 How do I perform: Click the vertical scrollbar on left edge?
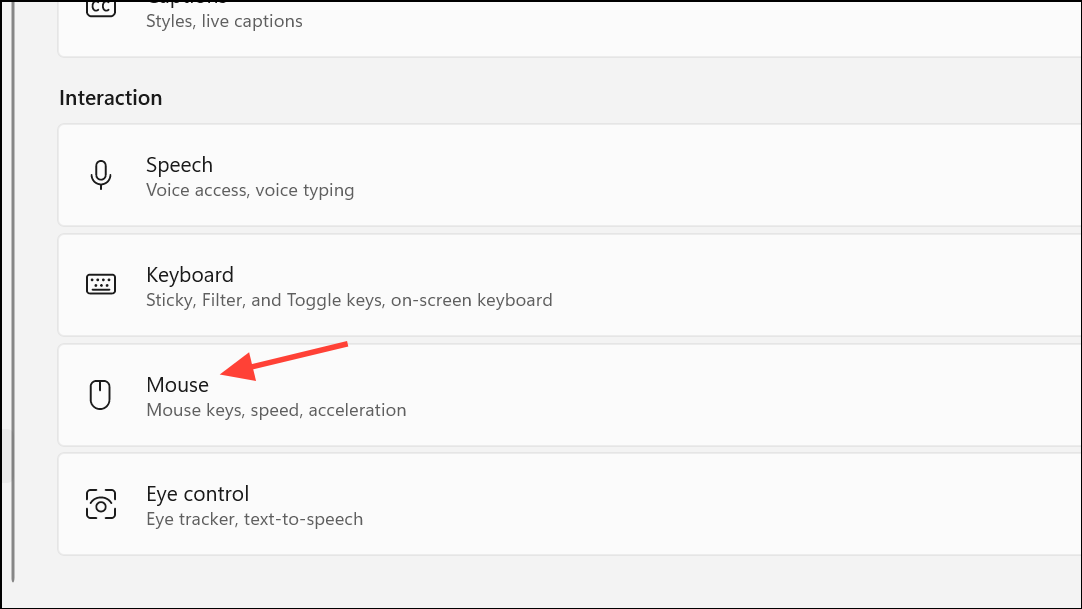(x=13, y=290)
